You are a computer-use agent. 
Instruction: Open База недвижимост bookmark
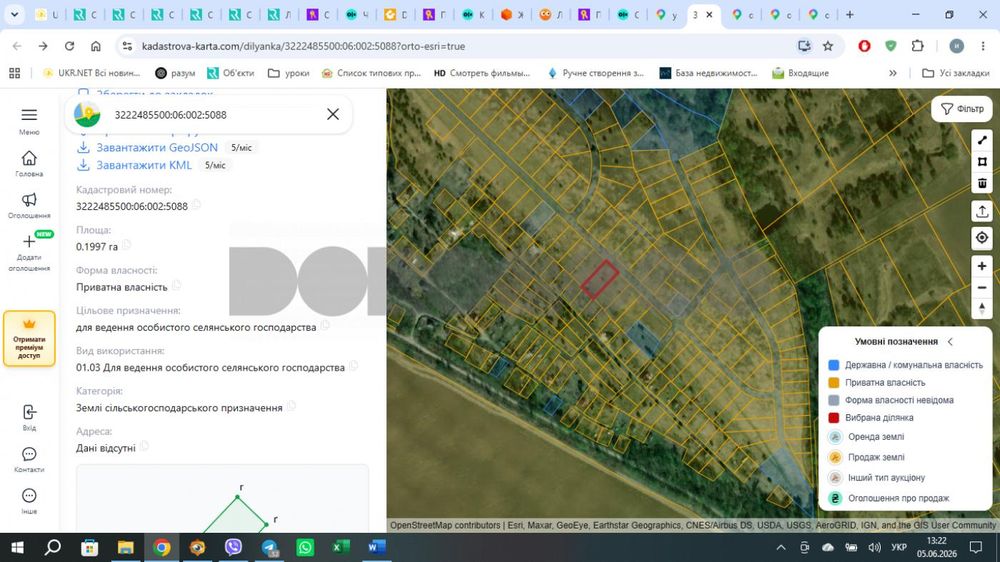[709, 73]
